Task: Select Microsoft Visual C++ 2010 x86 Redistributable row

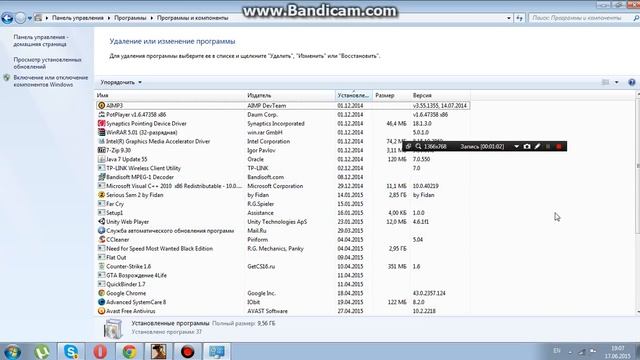Action: pos(282,186)
